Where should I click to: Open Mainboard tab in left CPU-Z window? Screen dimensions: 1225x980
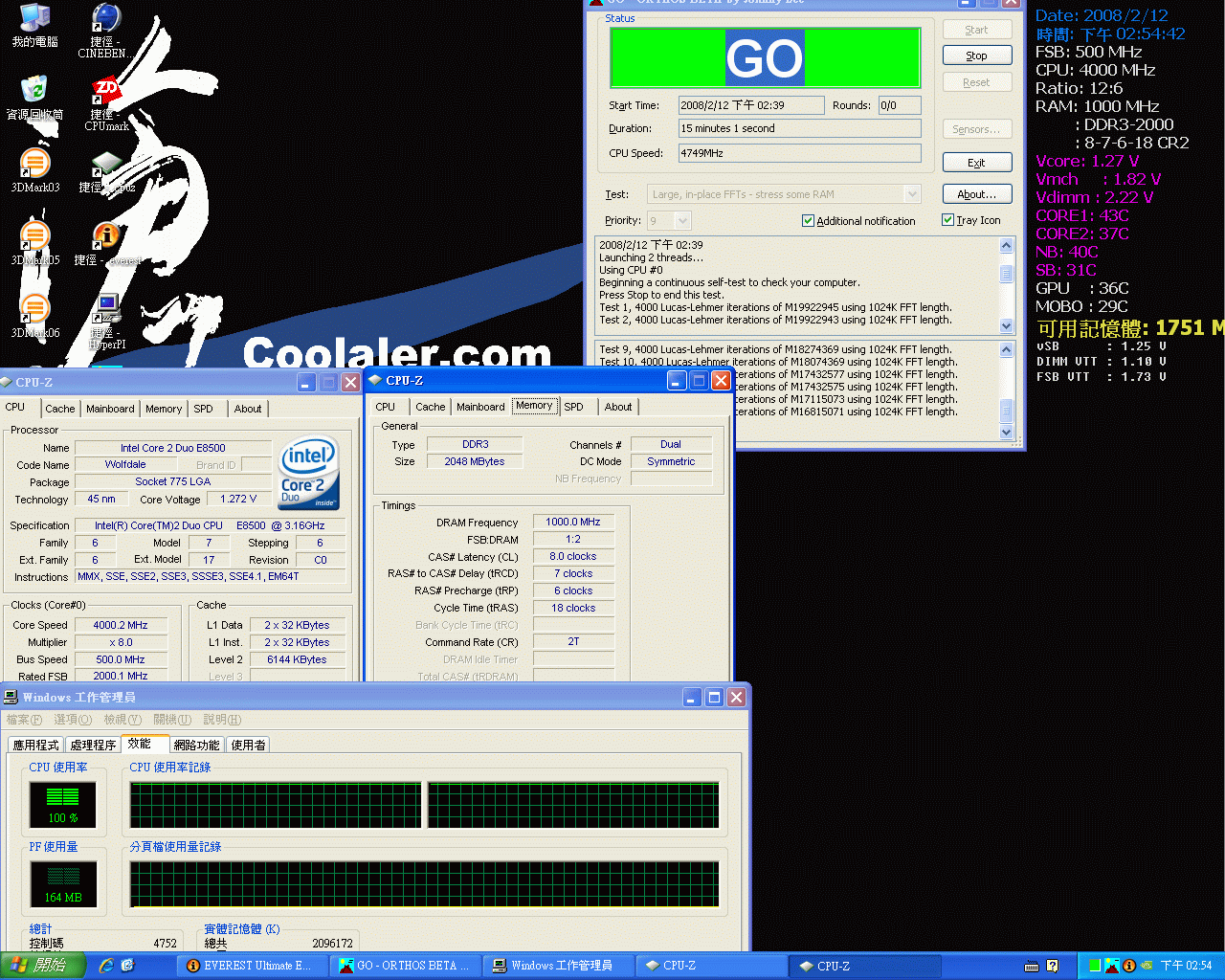[x=110, y=409]
